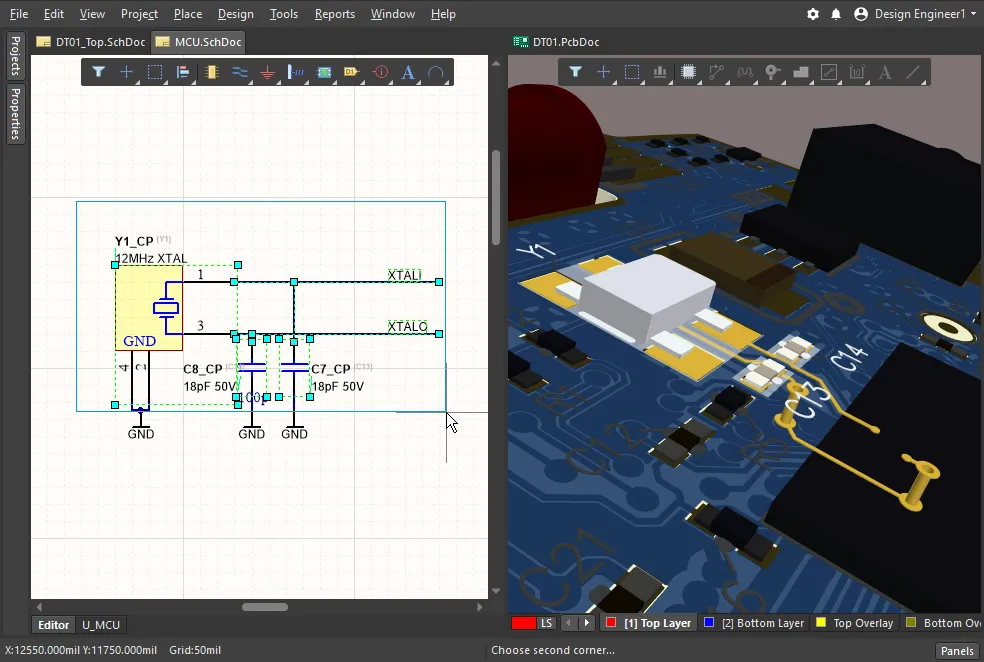
Task: Click the C7_CP capacitor designator
Action: tap(331, 369)
